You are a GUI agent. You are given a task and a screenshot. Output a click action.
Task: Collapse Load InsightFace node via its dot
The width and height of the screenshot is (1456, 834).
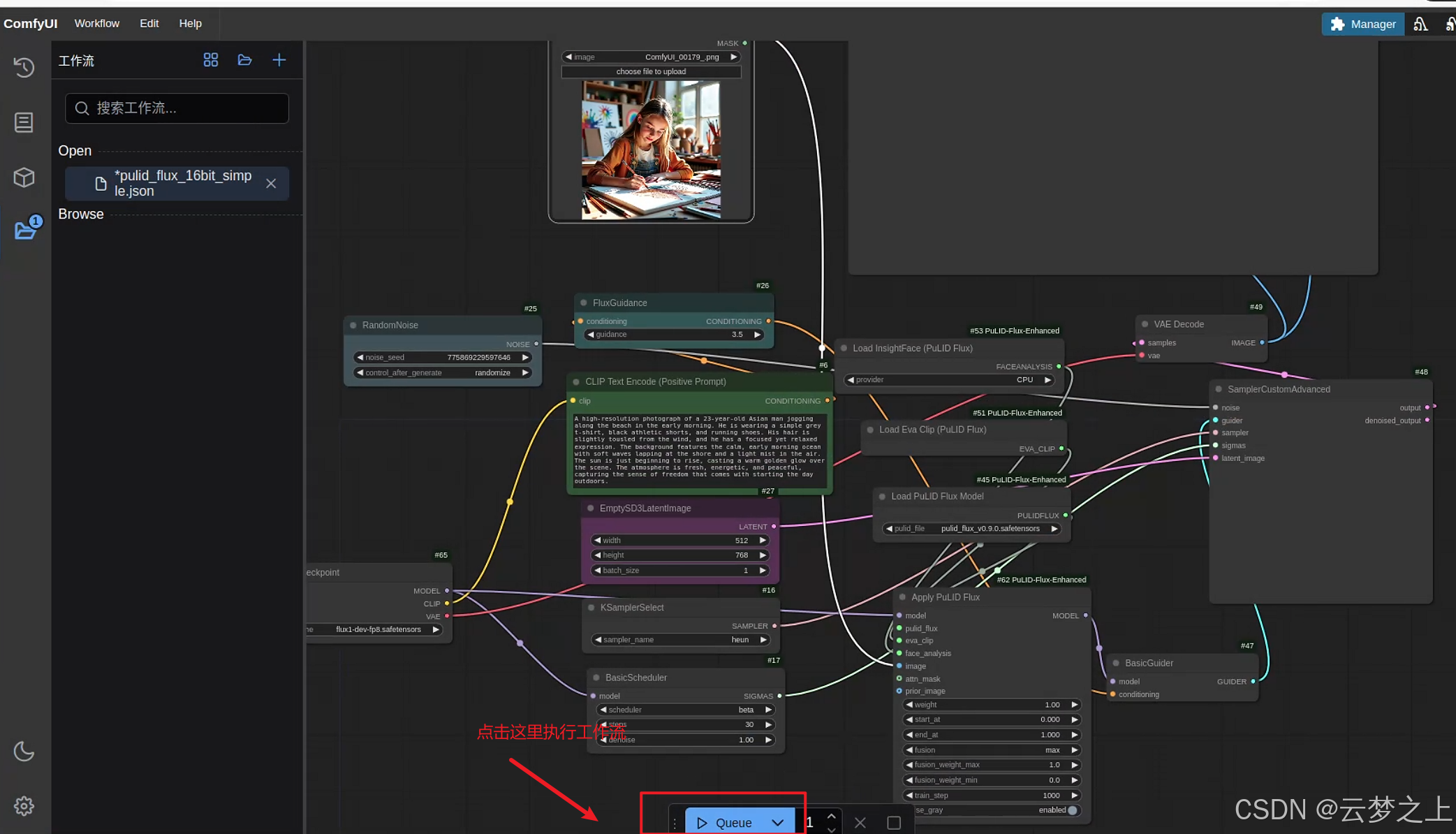click(x=844, y=348)
